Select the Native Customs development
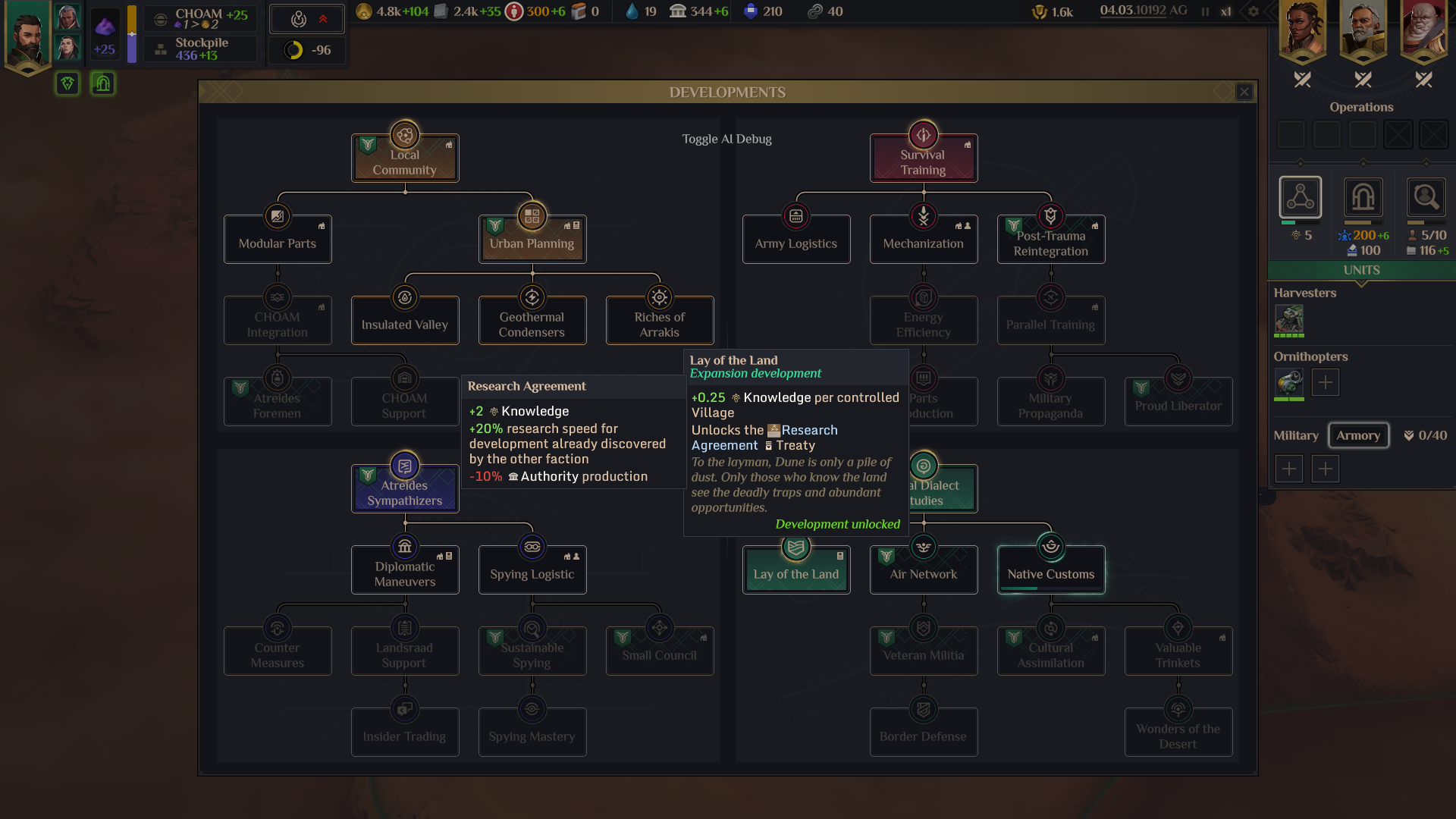This screenshot has width=1456, height=819. coord(1050,573)
